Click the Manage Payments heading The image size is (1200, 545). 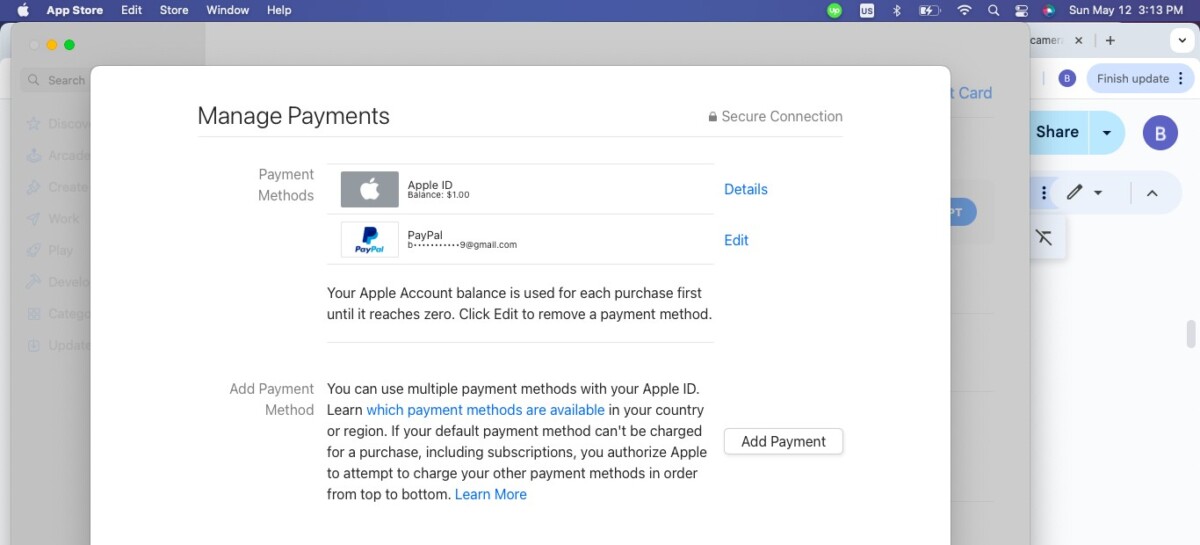pos(293,116)
